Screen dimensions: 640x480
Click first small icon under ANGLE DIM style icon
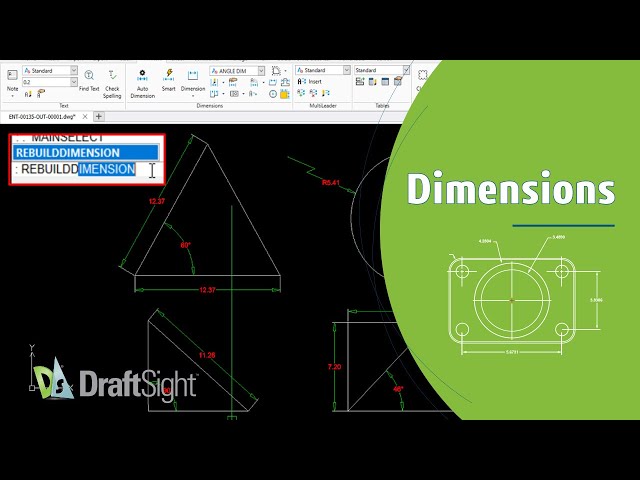click(x=214, y=82)
